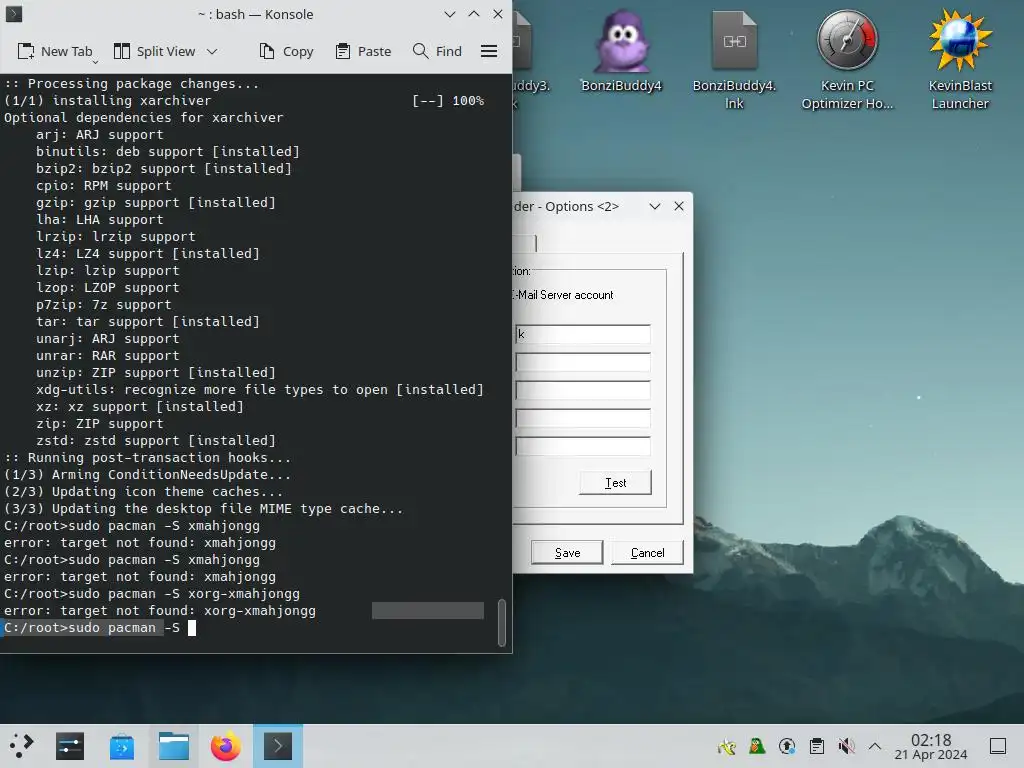
Task: Minimize the Options <2> dialog
Action: tap(655, 206)
